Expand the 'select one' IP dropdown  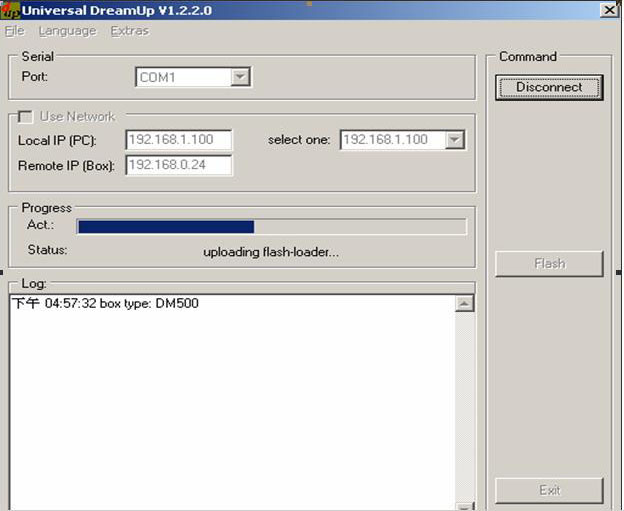[454, 140]
